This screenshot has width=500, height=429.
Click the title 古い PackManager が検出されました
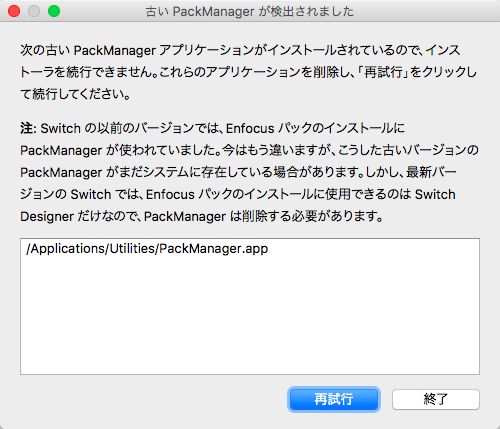click(x=250, y=12)
